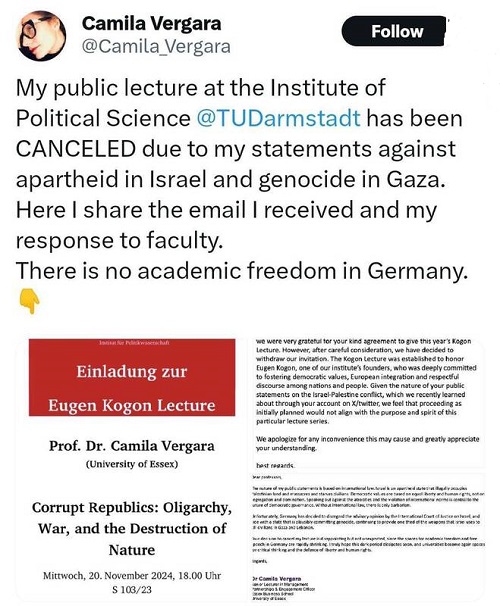This screenshot has height=606, width=500.
Task: Open the @TUDarmstadt mention link
Action: pyautogui.click(x=278, y=118)
